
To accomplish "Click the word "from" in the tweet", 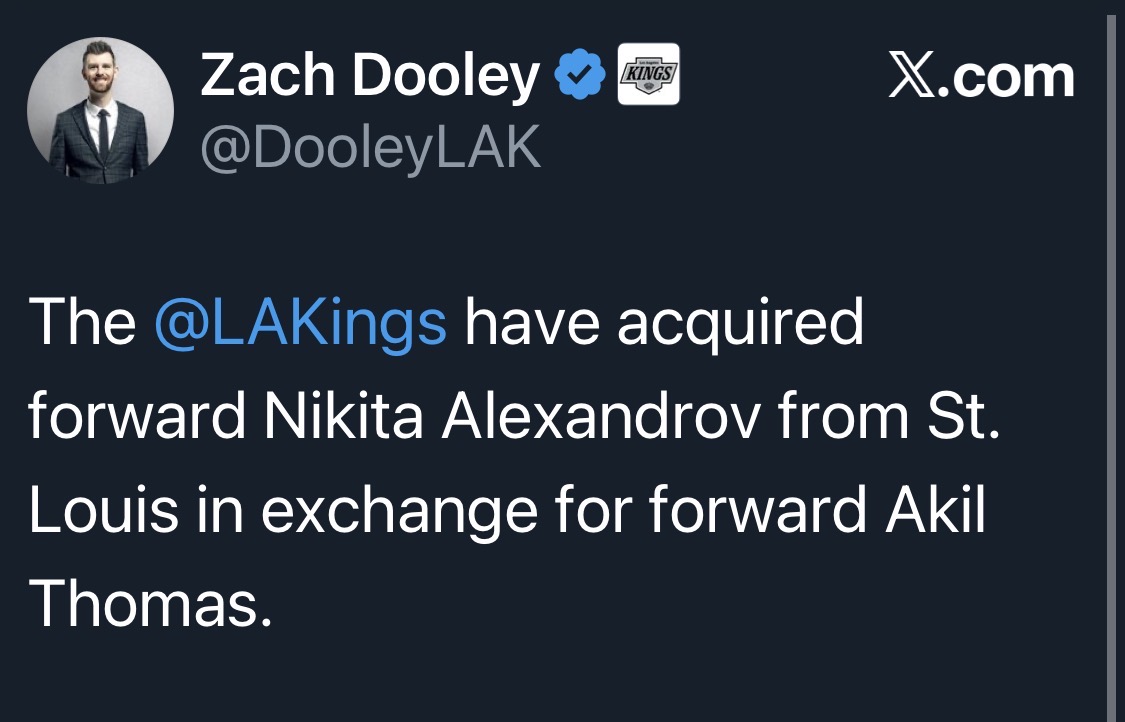I will pyautogui.click(x=838, y=414).
